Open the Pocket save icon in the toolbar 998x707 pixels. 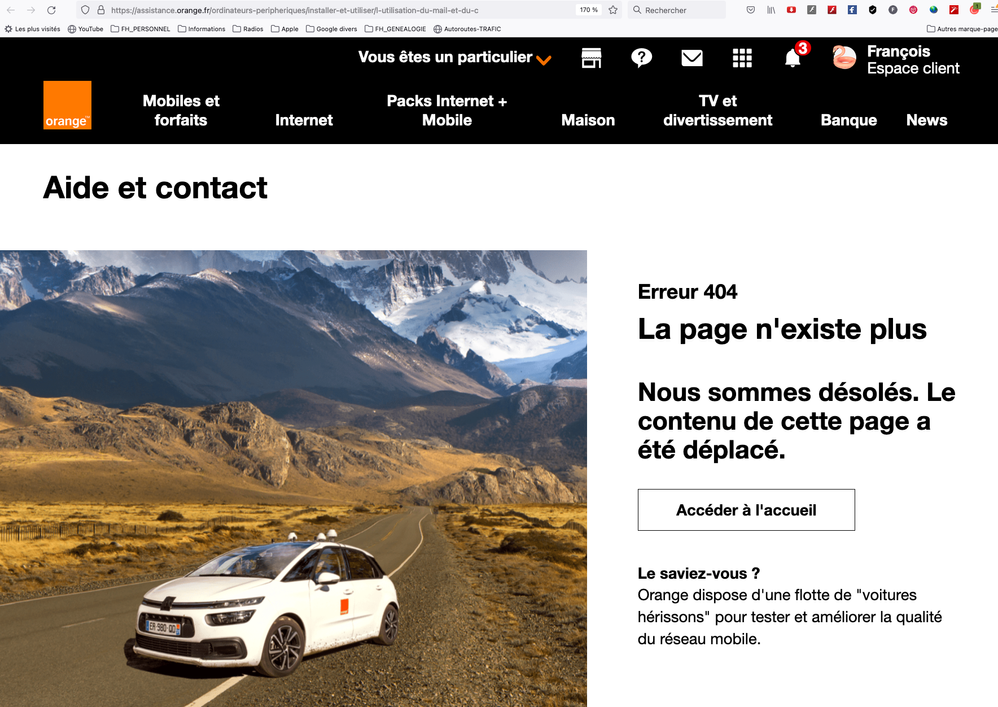pos(751,10)
